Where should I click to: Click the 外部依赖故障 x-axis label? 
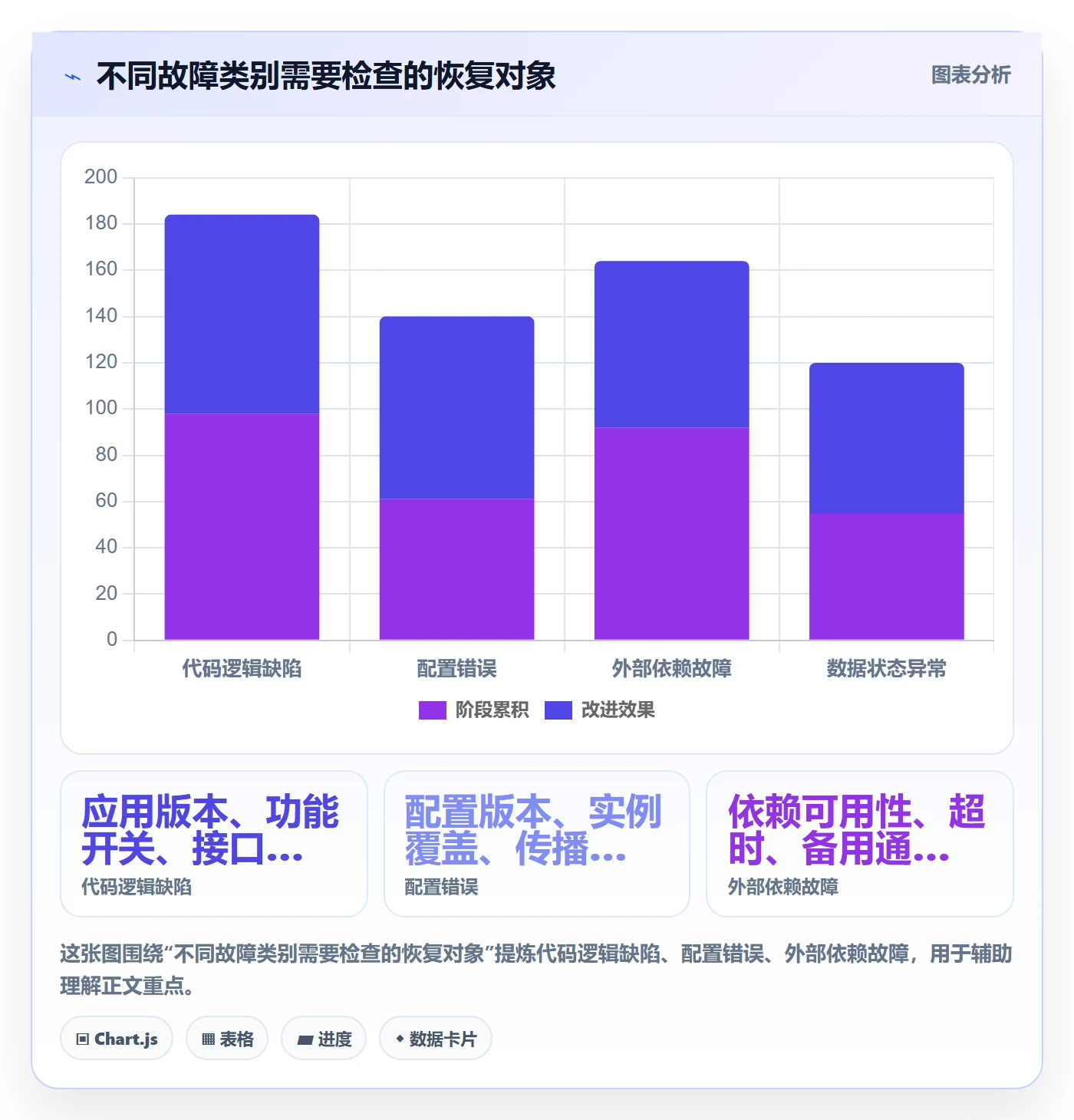pos(671,669)
